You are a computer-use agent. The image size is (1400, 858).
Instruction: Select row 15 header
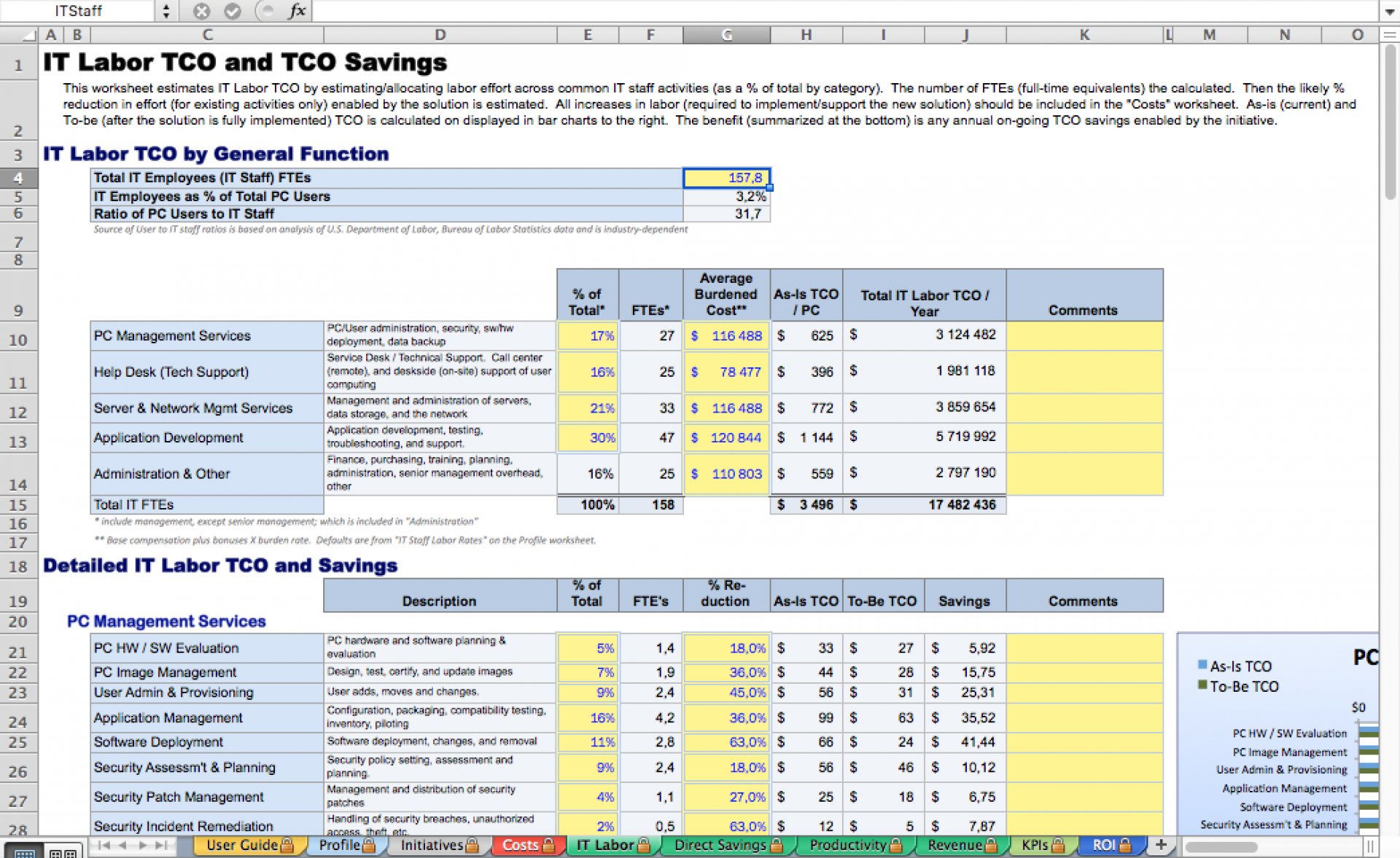19,505
